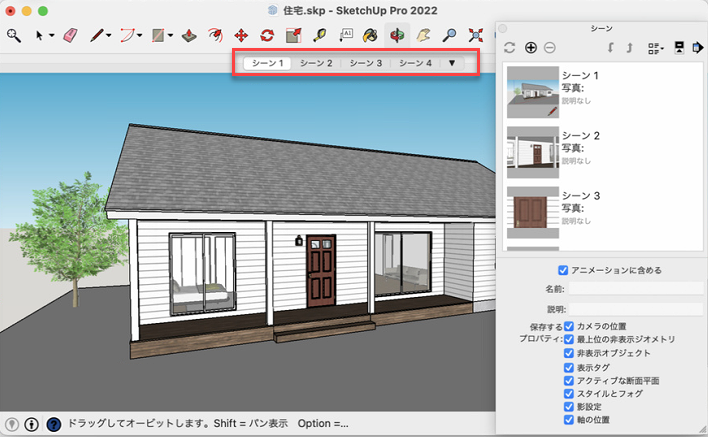Select the Move tool
The height and width of the screenshot is (437, 708).
point(240,35)
